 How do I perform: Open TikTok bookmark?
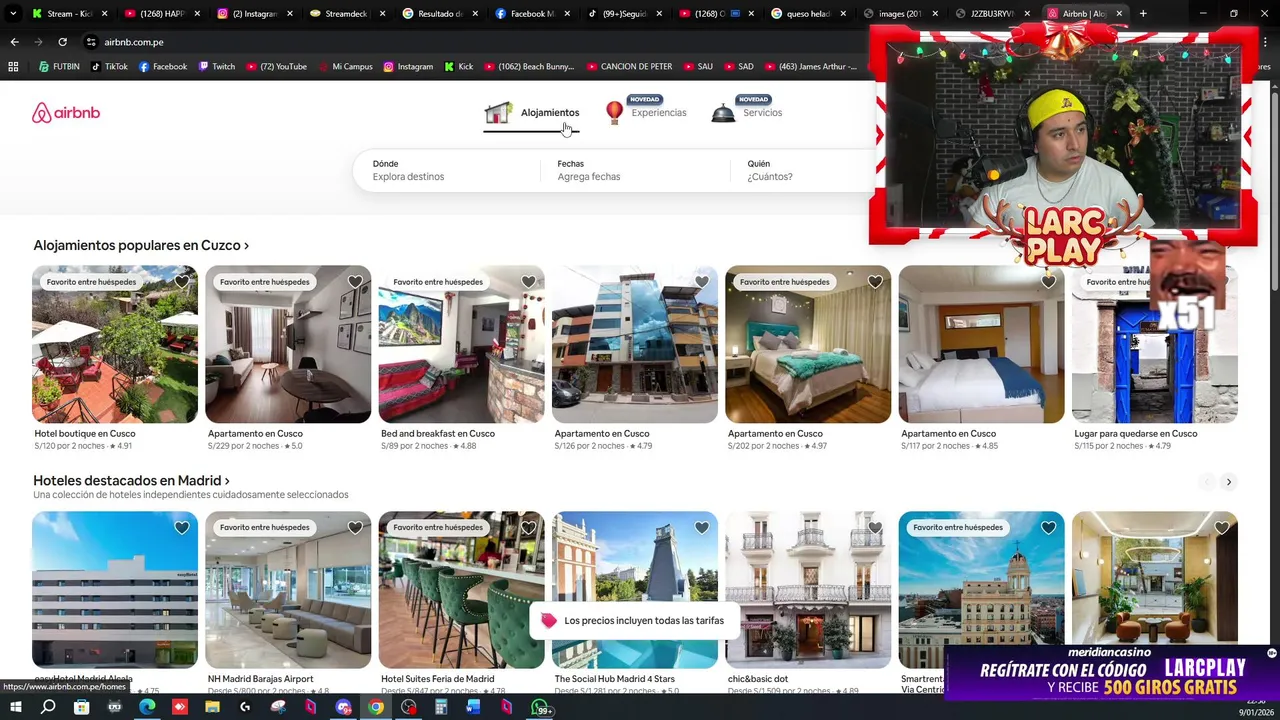(x=109, y=67)
